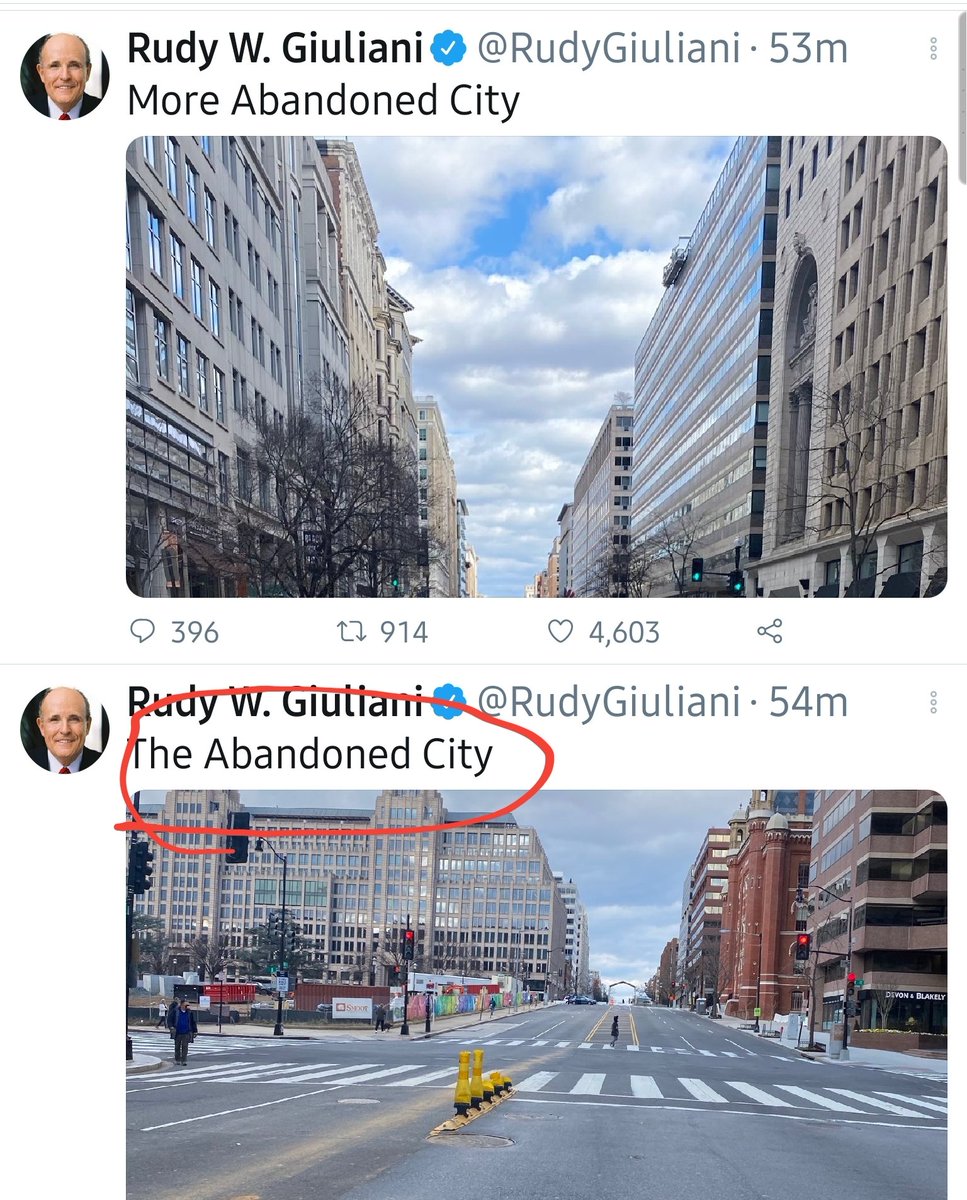This screenshot has height=1200, width=967.
Task: Open the empty street photo in the top tweet
Action: pos(536,367)
